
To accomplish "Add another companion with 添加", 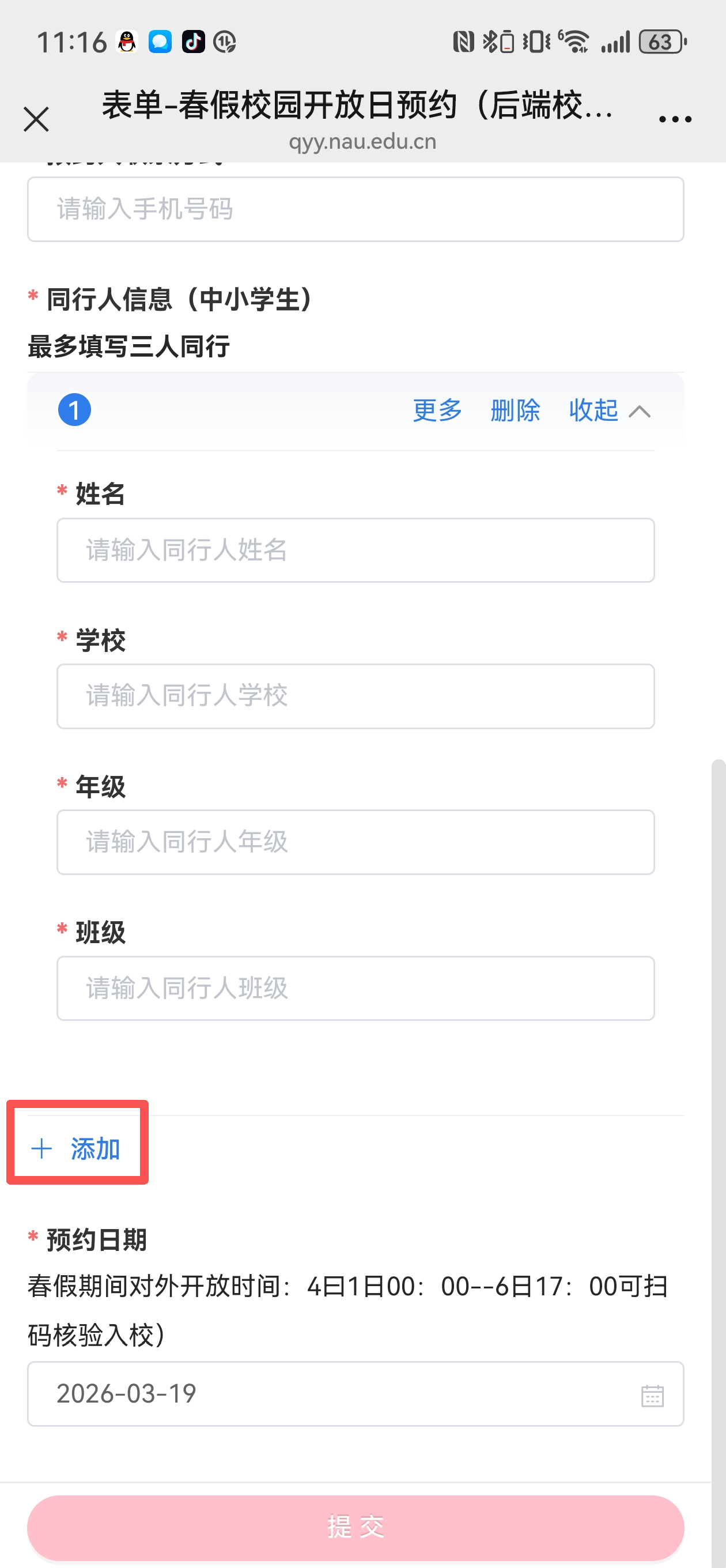I will [x=77, y=1148].
